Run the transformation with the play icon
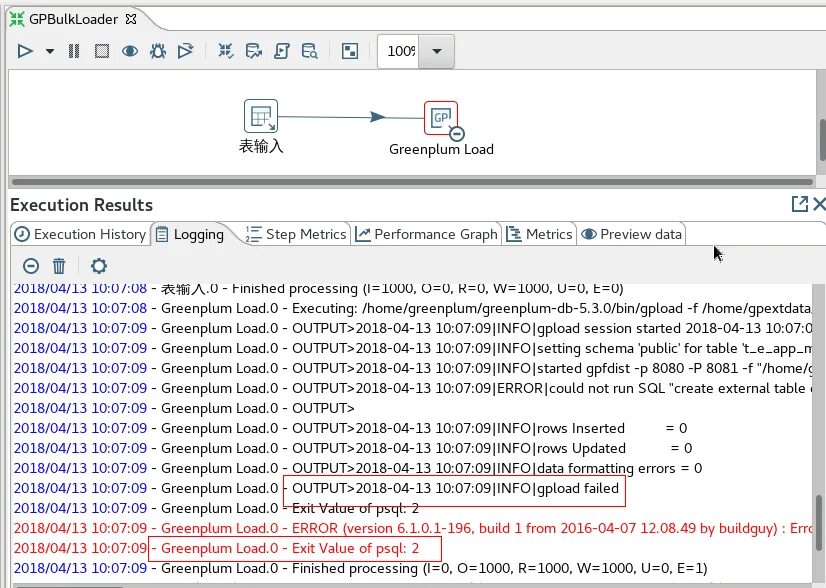The width and height of the screenshot is (826, 588). 25,51
